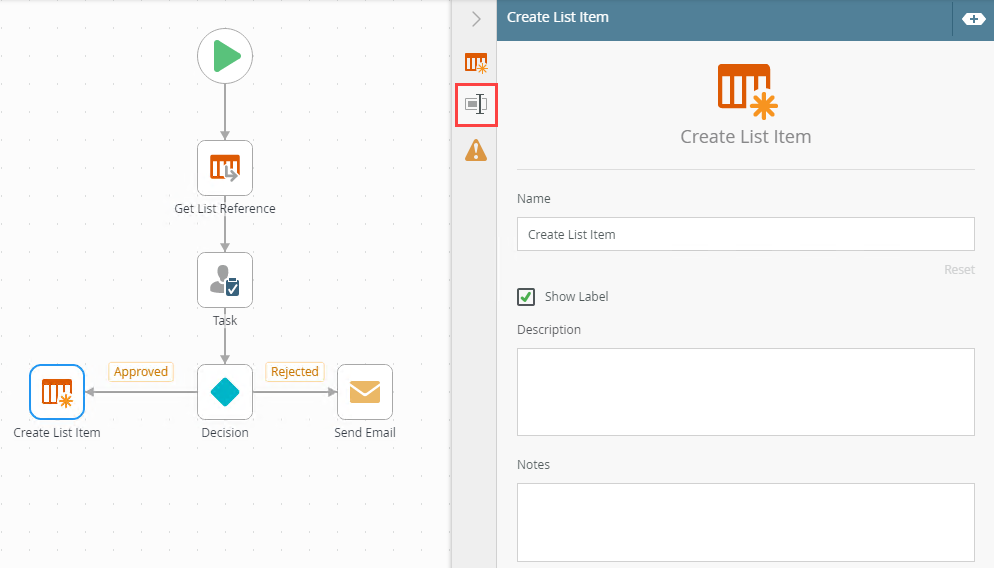Uncheck the Show Label checkbox
994x568 pixels.
coord(526,297)
